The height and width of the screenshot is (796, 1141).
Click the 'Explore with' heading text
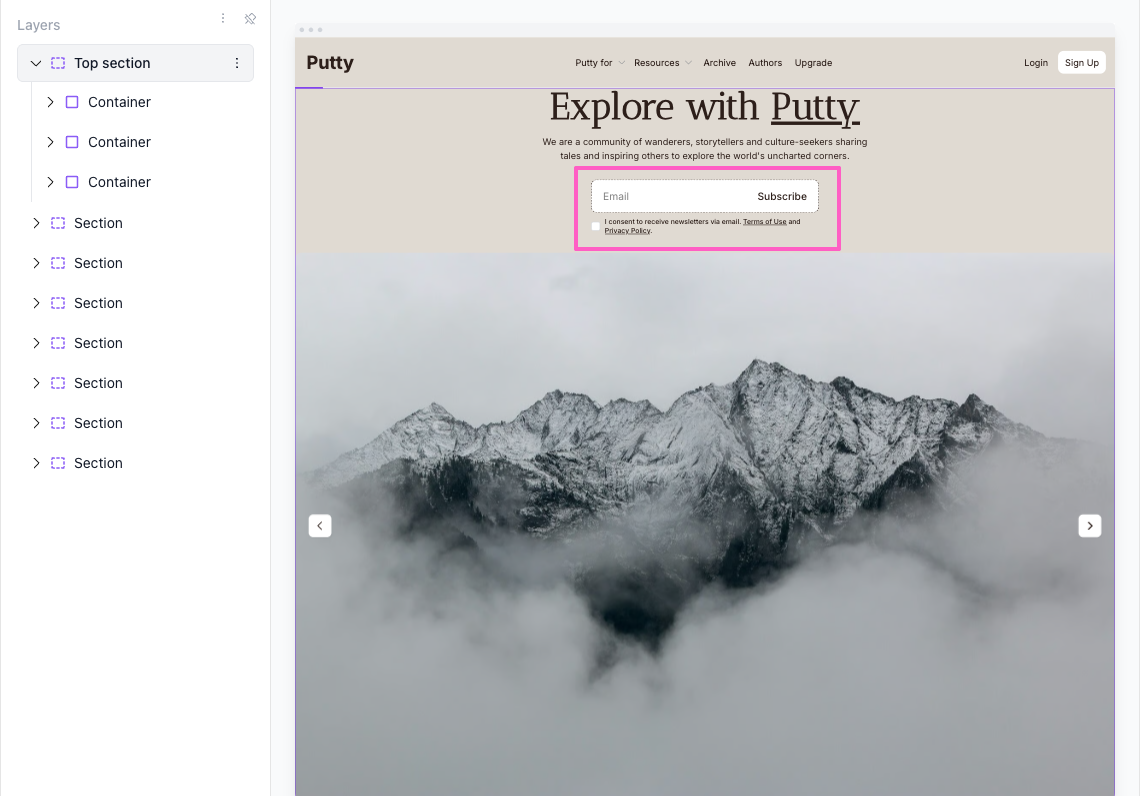tap(653, 107)
